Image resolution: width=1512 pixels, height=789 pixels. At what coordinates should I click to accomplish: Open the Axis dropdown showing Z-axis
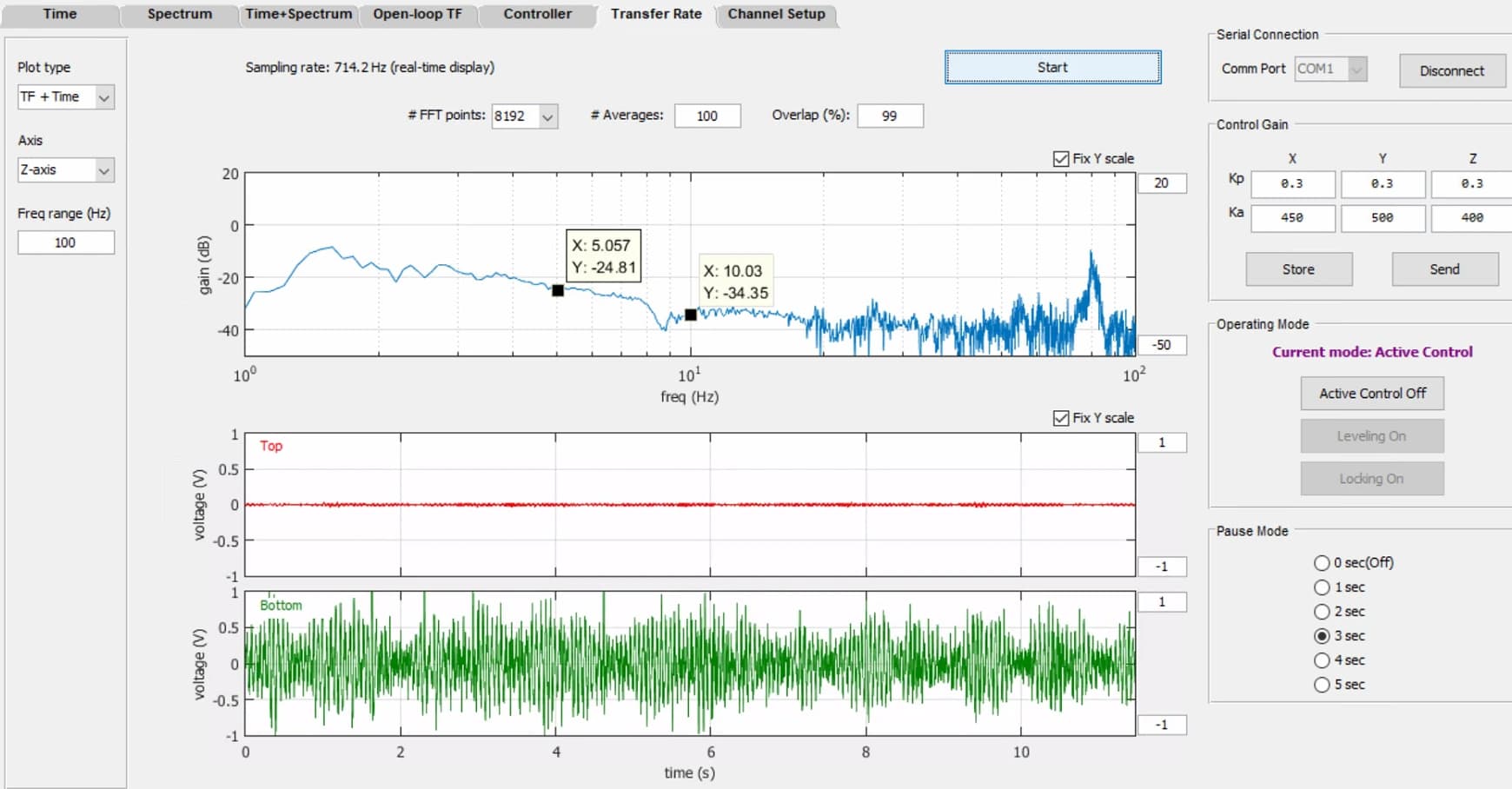[x=66, y=169]
